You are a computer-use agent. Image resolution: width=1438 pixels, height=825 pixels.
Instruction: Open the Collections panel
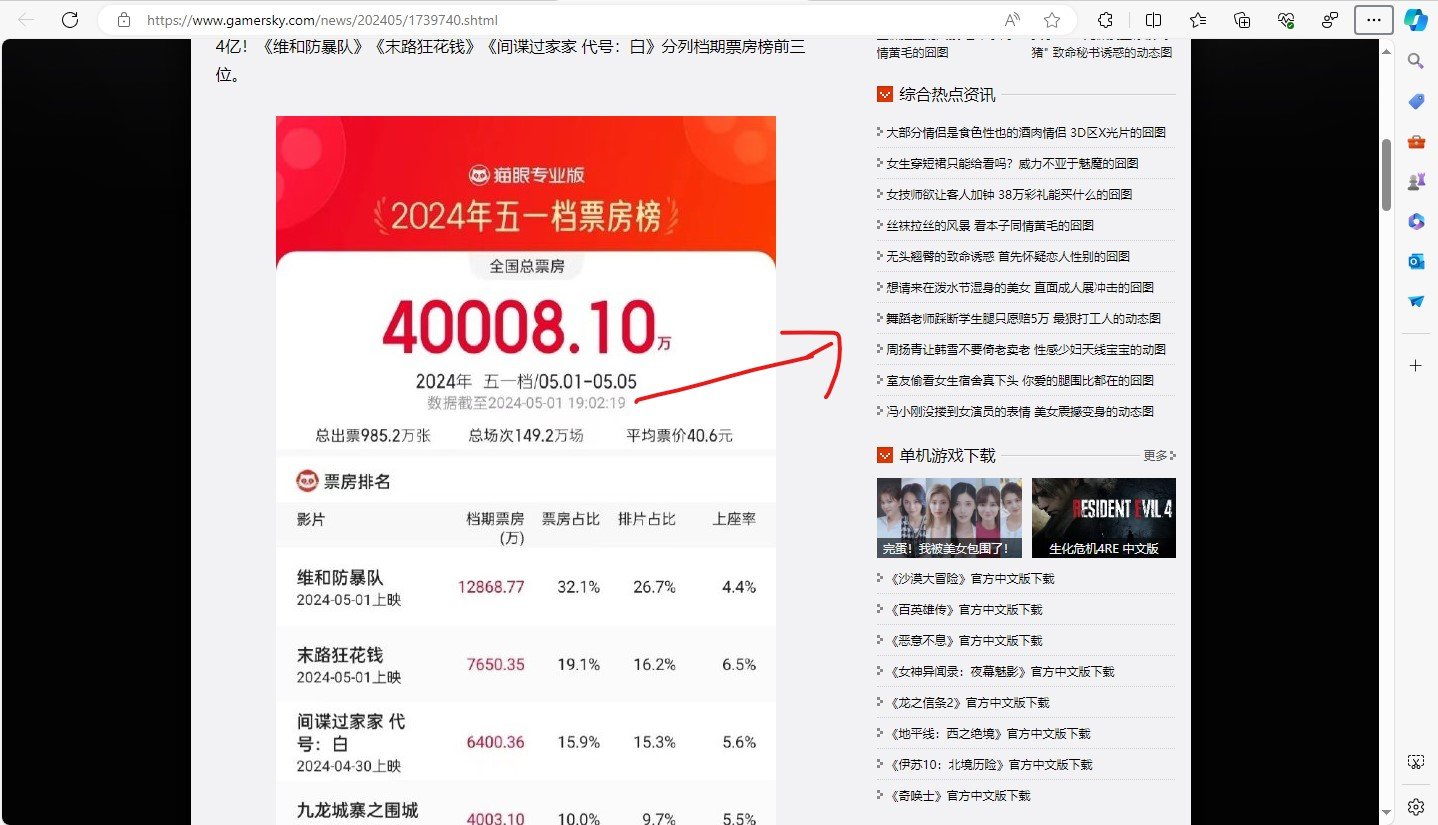coord(1242,20)
